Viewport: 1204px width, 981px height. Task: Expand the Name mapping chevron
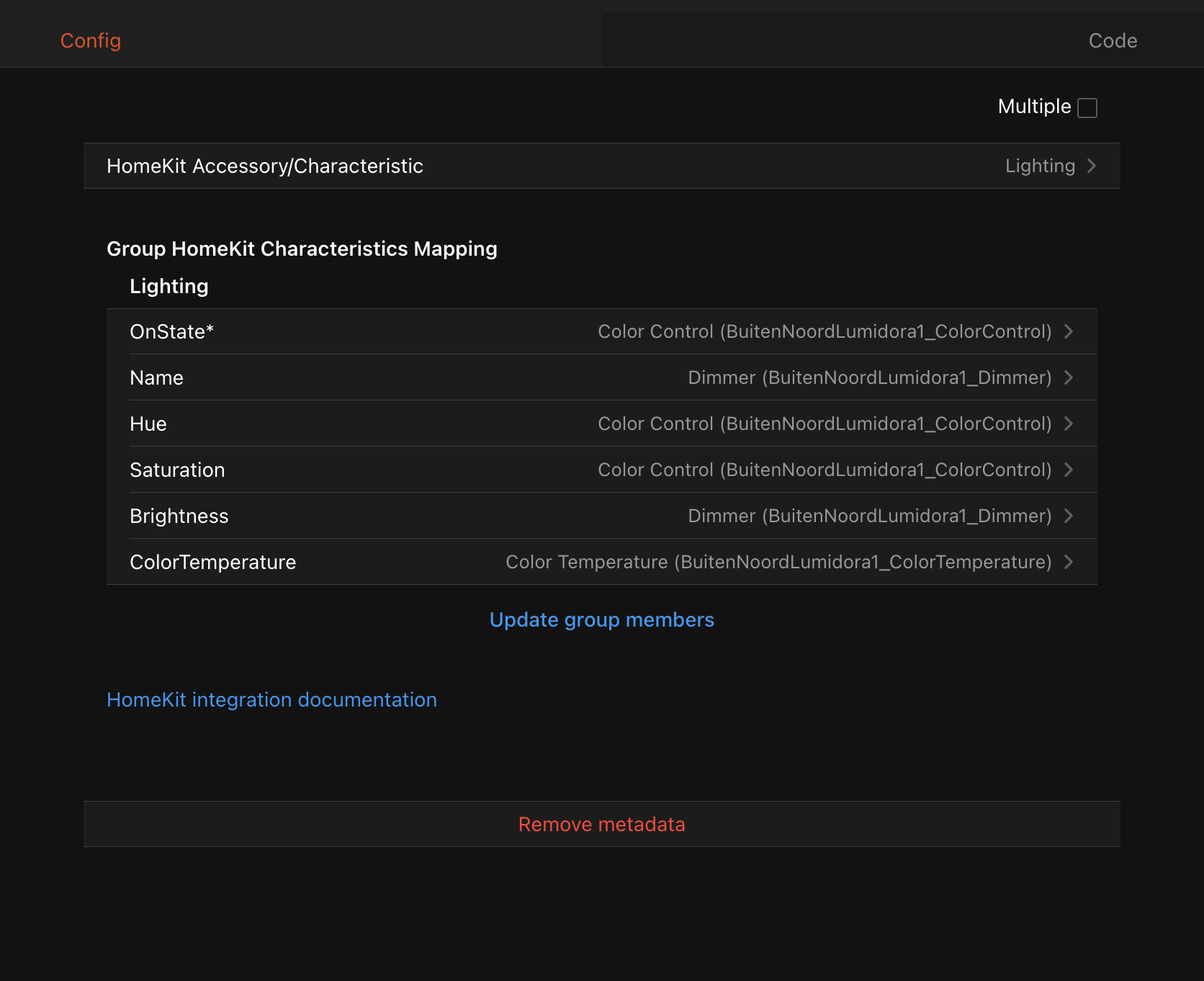tap(1069, 377)
